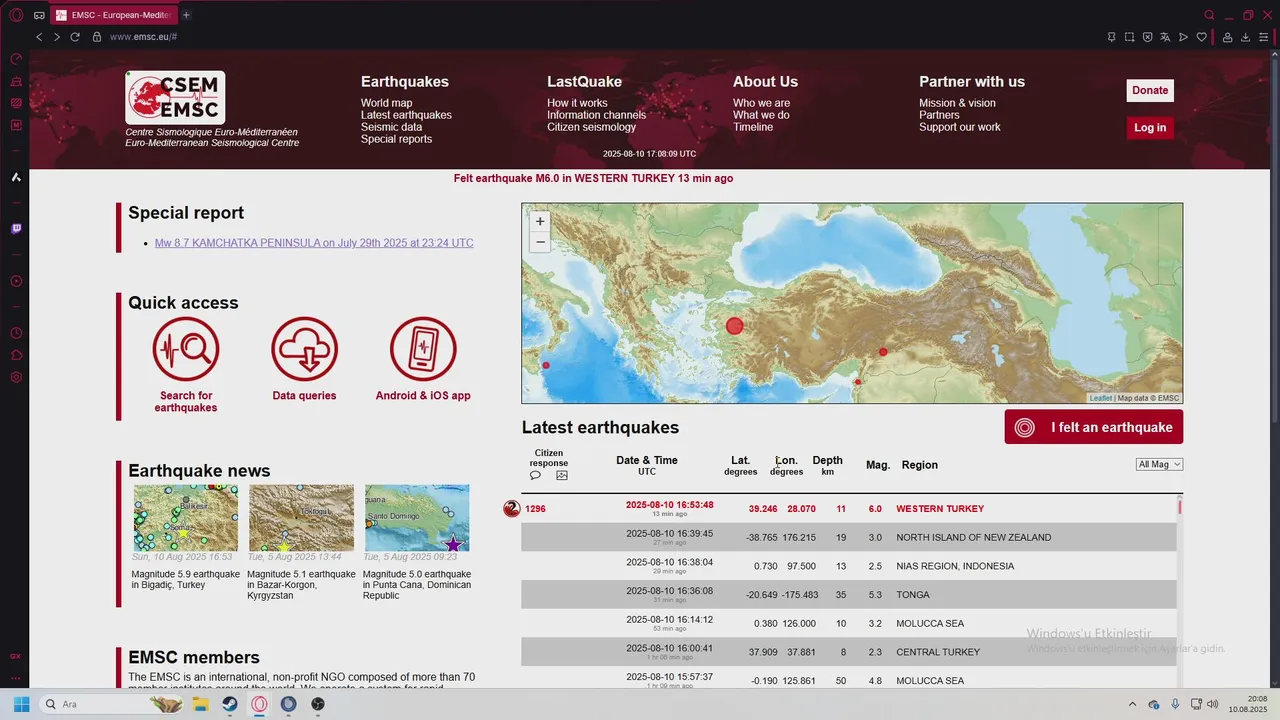Click the Android & iOS app icon

pos(423,350)
